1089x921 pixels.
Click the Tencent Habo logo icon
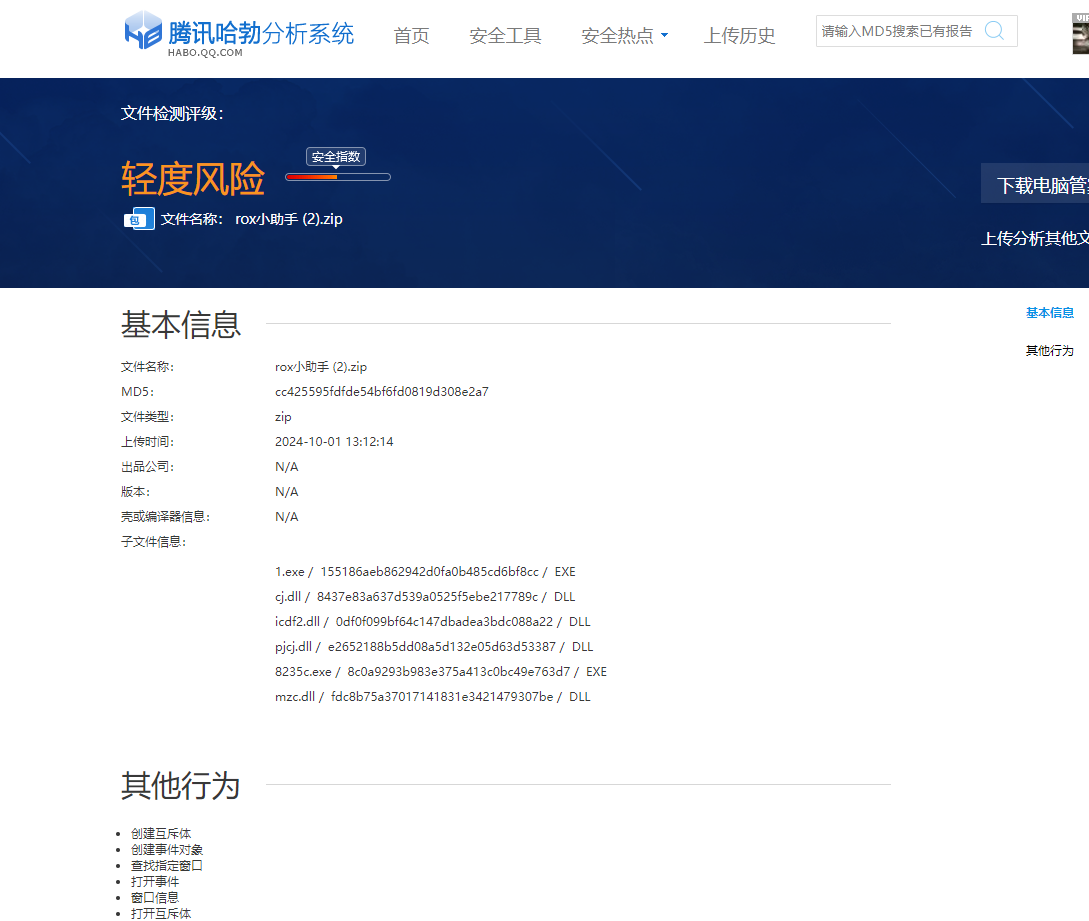point(143,31)
